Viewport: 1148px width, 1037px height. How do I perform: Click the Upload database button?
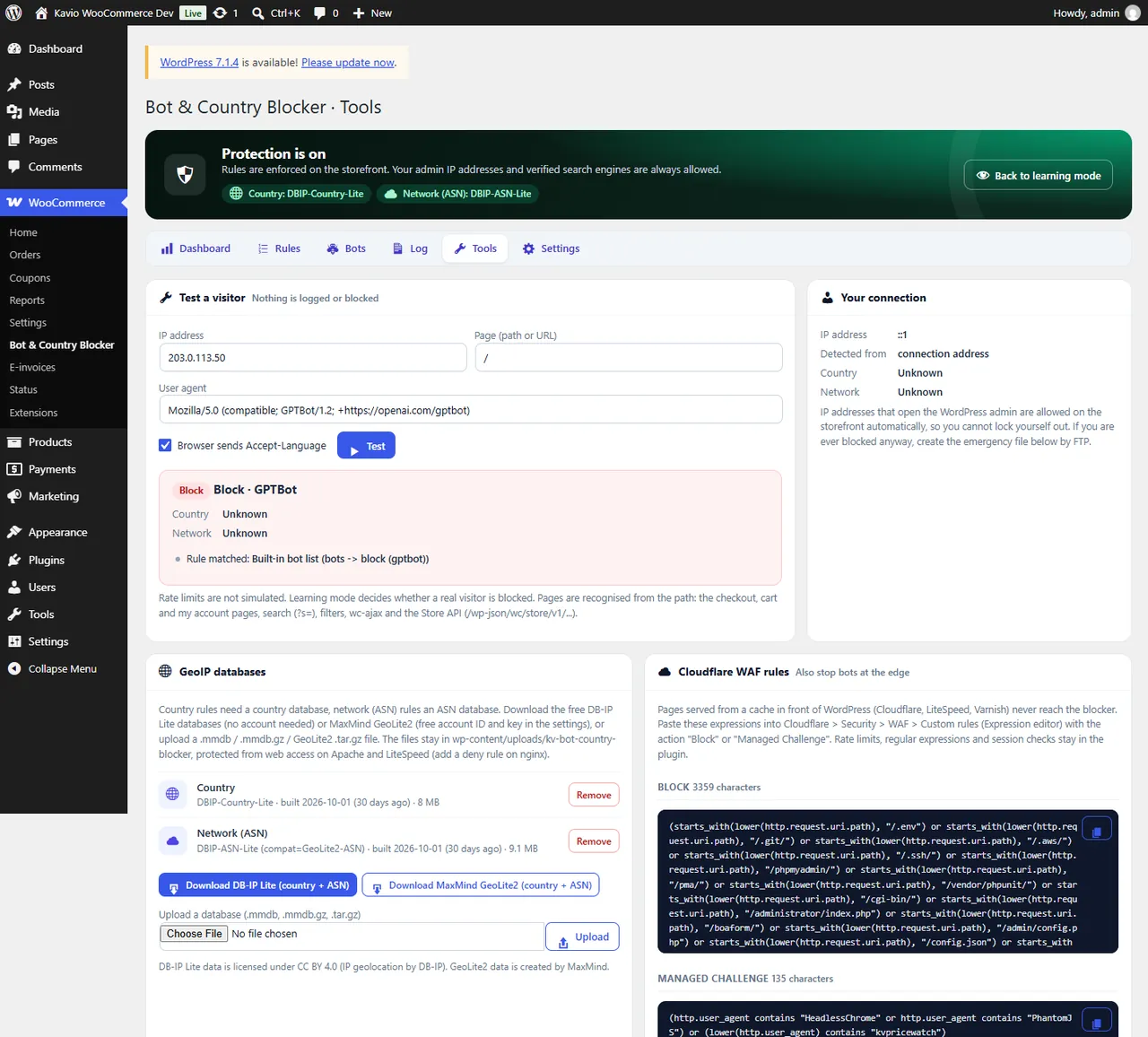tap(583, 937)
